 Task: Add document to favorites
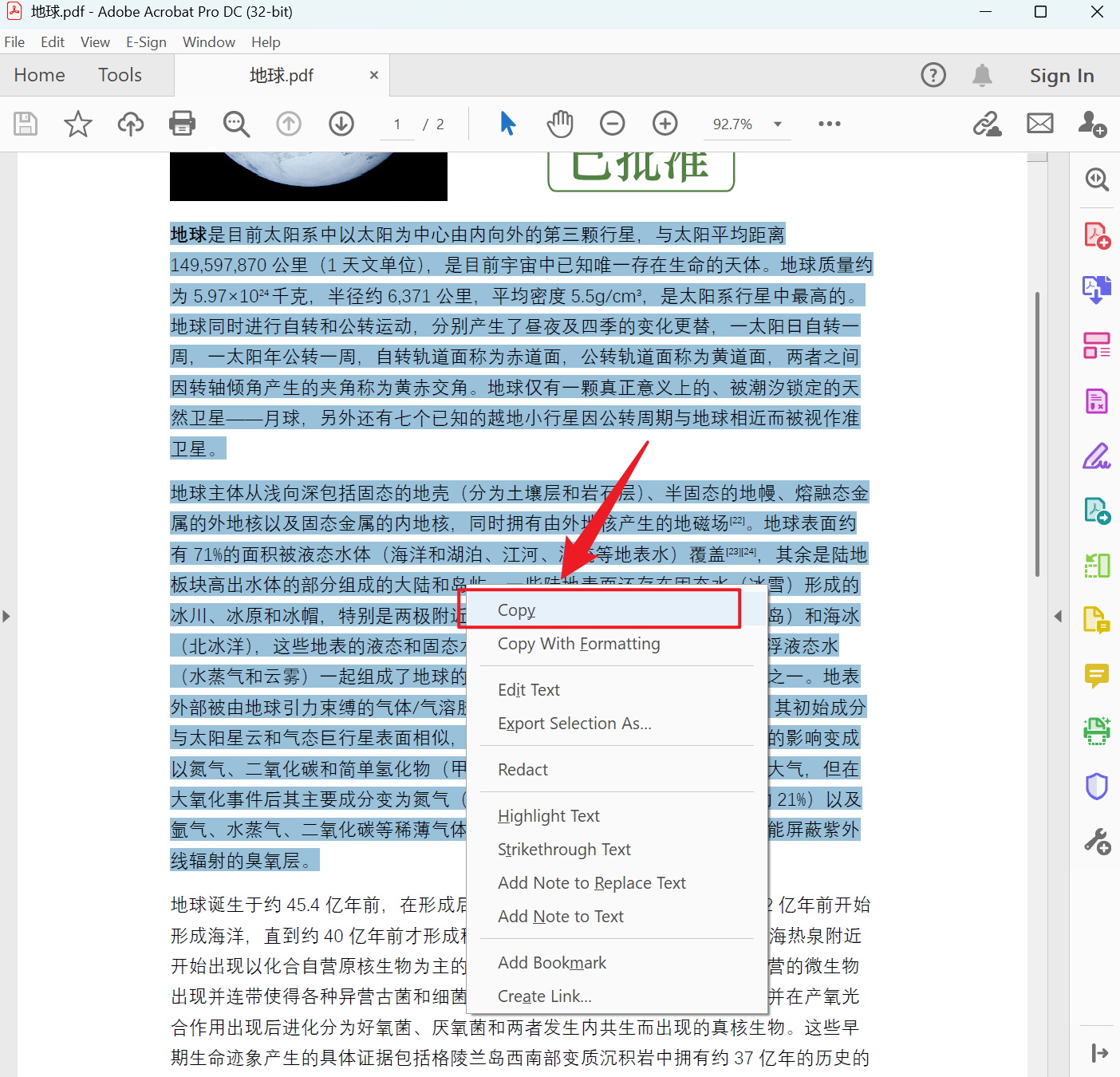pos(77,124)
